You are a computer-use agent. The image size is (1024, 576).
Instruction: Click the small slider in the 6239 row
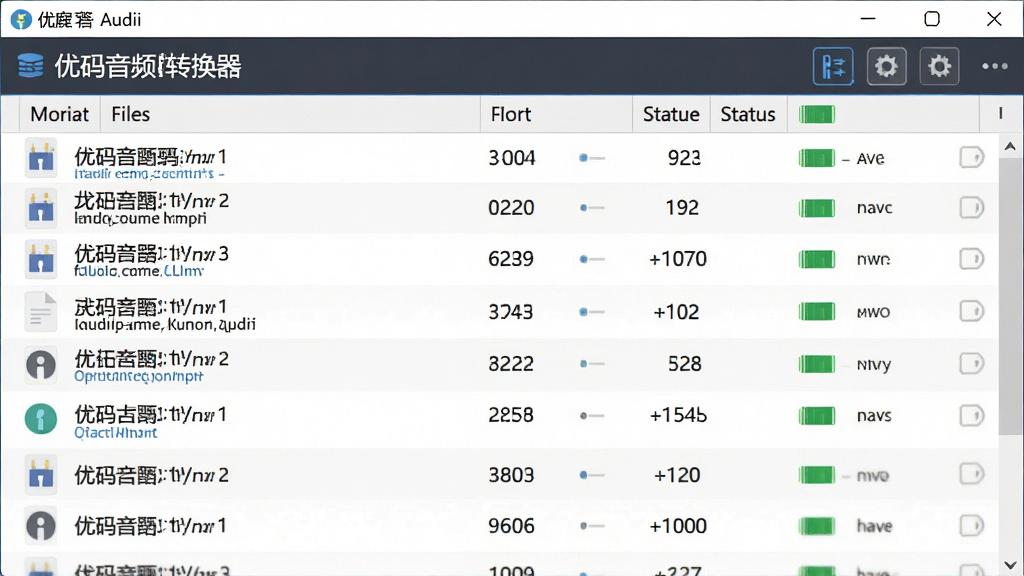(x=592, y=259)
